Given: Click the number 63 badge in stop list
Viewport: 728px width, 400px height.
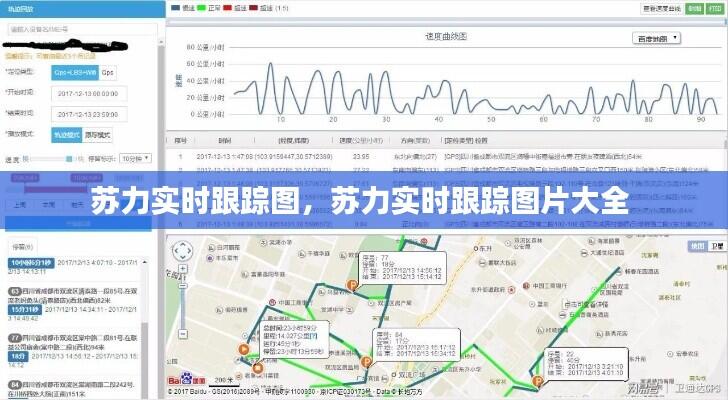Looking at the screenshot, I should [x=14, y=292].
